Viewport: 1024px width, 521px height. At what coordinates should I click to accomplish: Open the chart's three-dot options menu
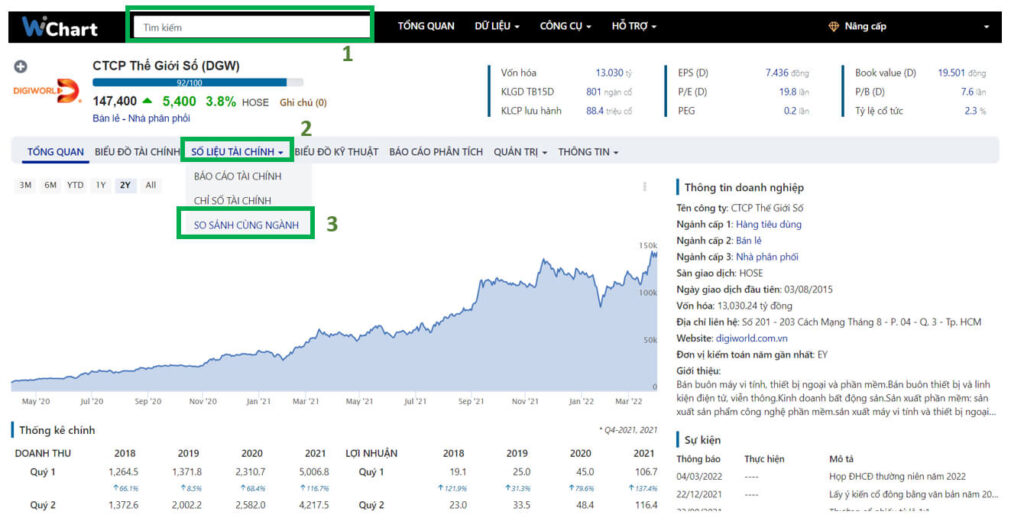click(x=645, y=187)
